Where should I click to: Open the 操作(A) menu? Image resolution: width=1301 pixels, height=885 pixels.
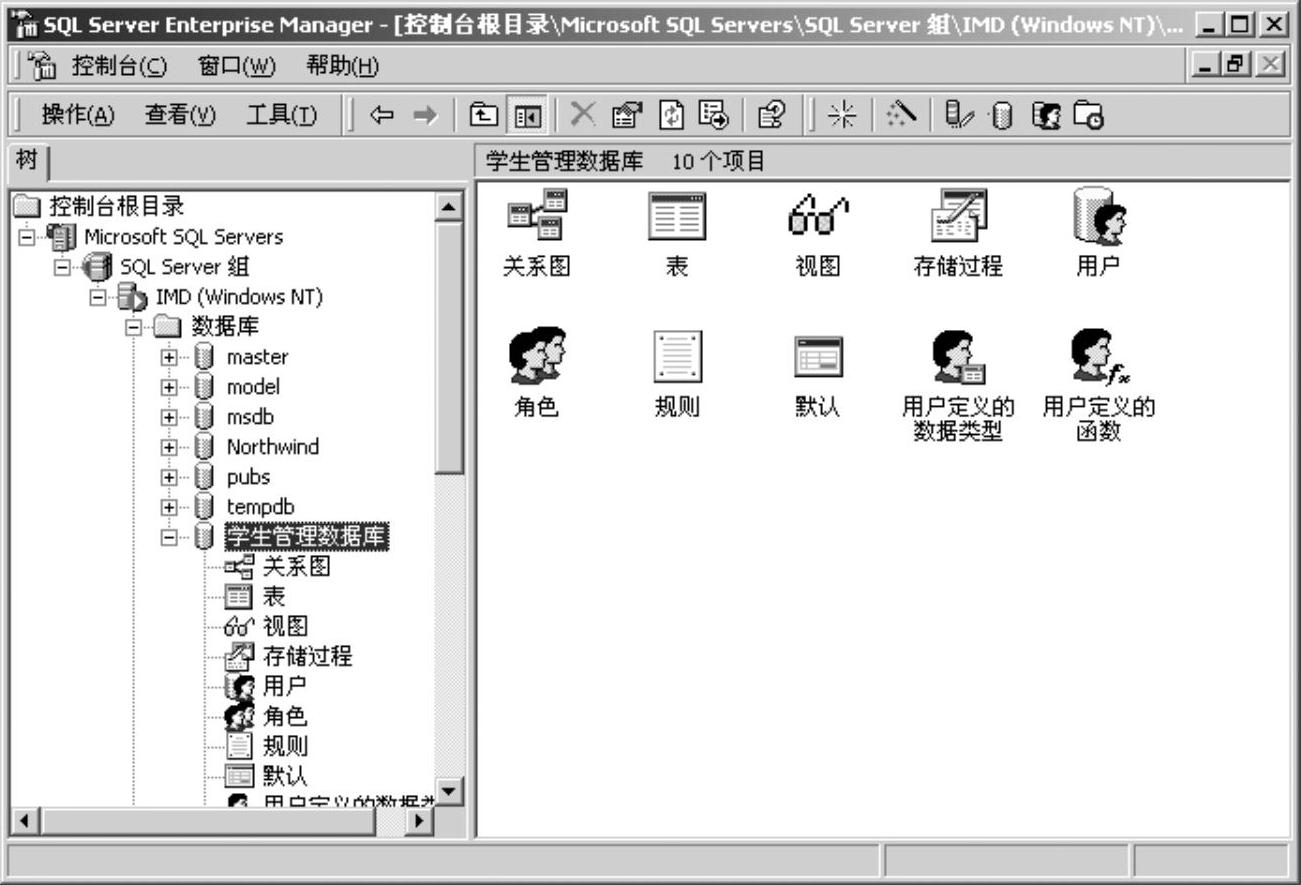pos(78,116)
